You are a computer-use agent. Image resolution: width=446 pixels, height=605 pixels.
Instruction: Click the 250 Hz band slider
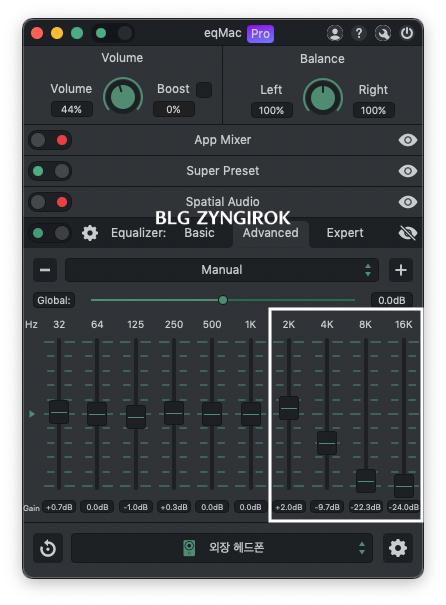[x=174, y=413]
